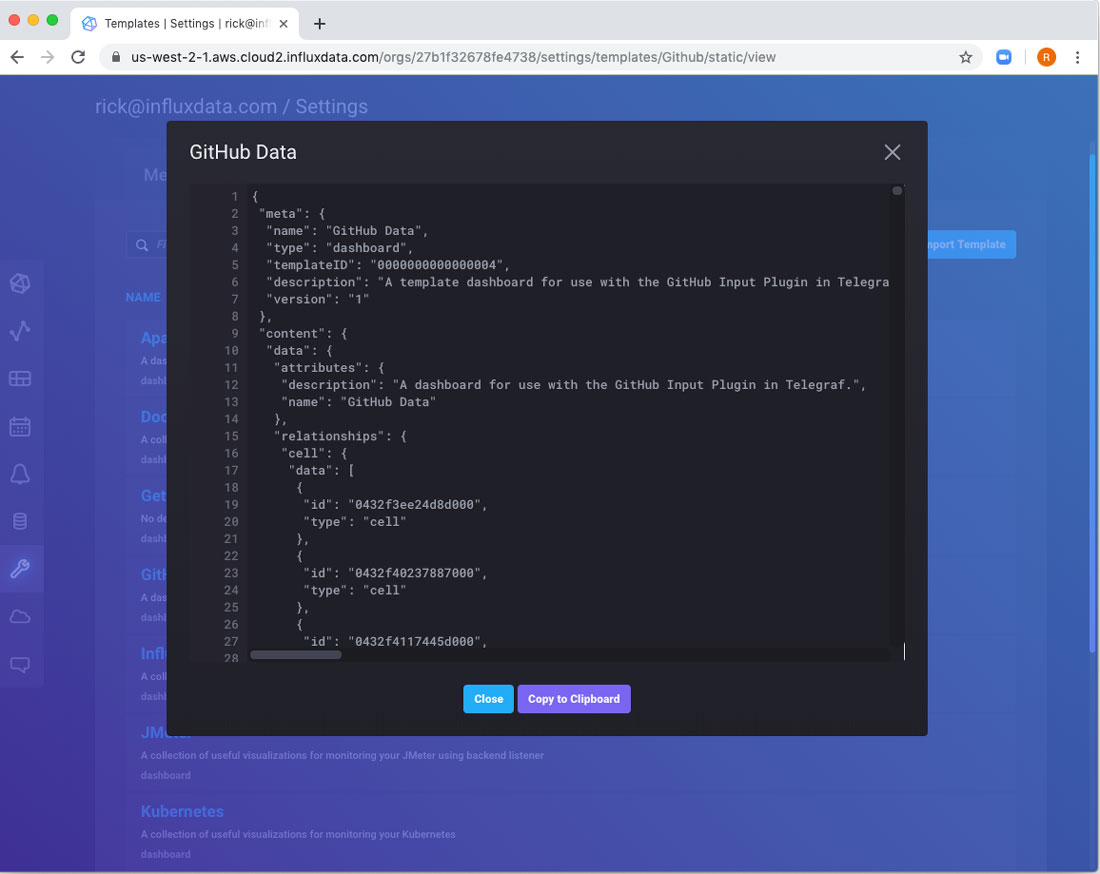Screen dimensions: 1100x874
Task: Click the cloud usage icon in sidebar
Action: pyautogui.click(x=20, y=617)
